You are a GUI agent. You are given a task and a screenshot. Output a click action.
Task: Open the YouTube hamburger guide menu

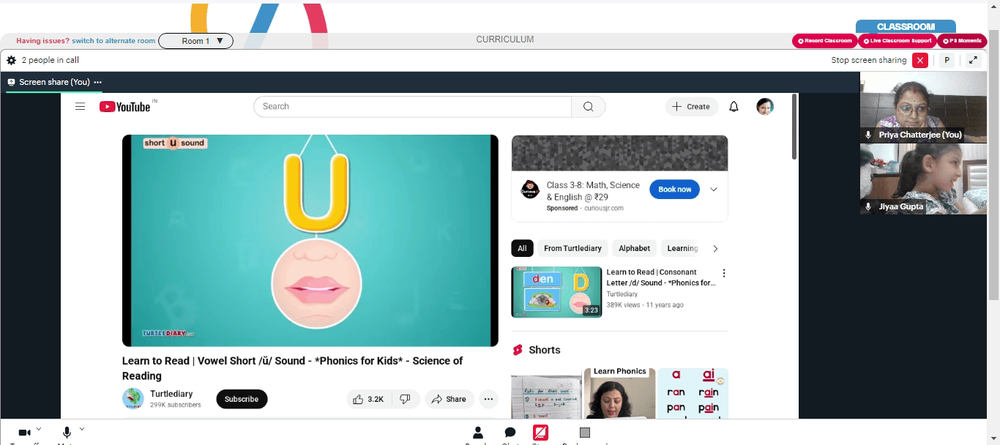pos(80,106)
